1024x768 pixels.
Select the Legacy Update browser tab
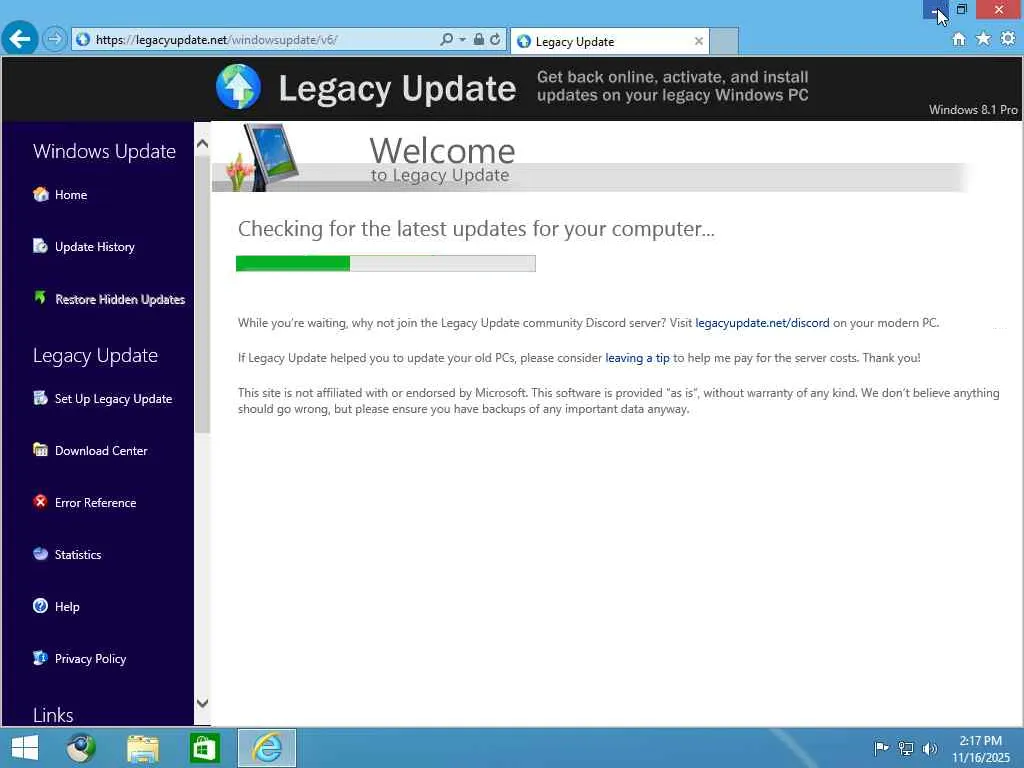coord(609,41)
